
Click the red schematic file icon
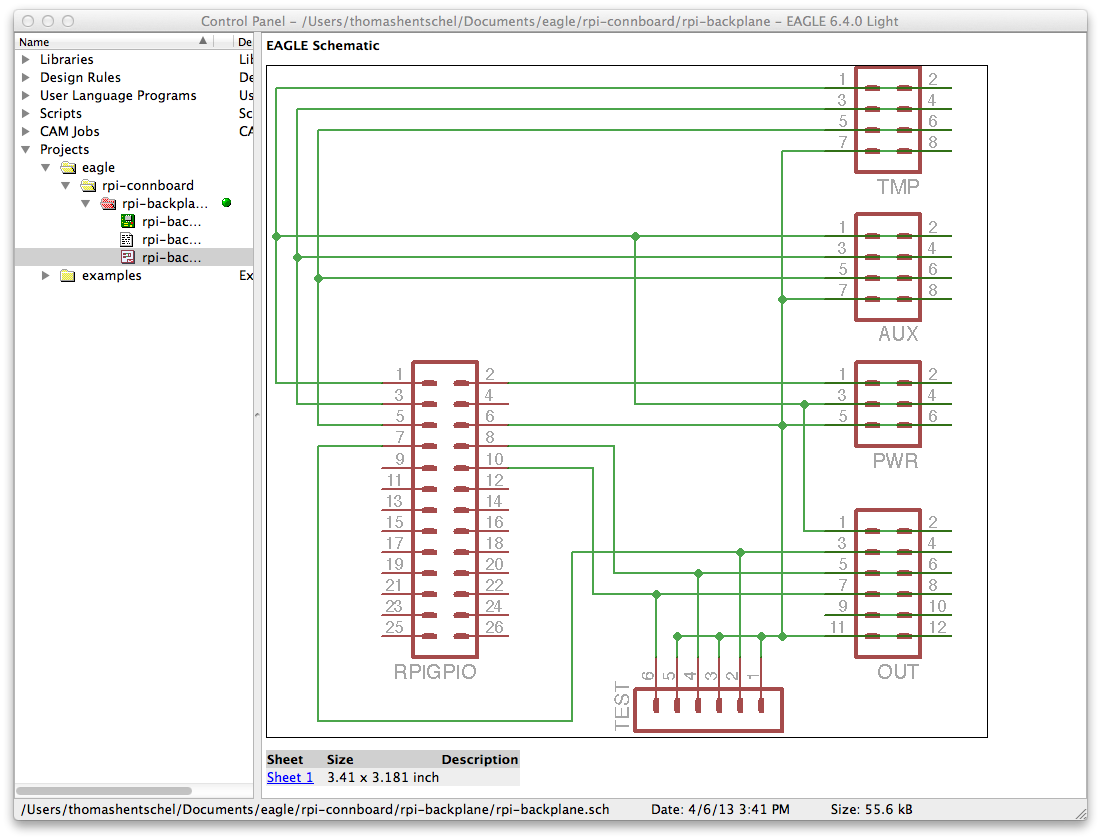(x=128, y=258)
